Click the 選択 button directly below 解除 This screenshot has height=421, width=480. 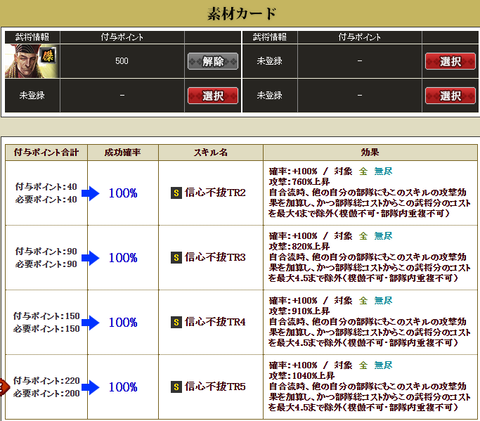(x=213, y=96)
